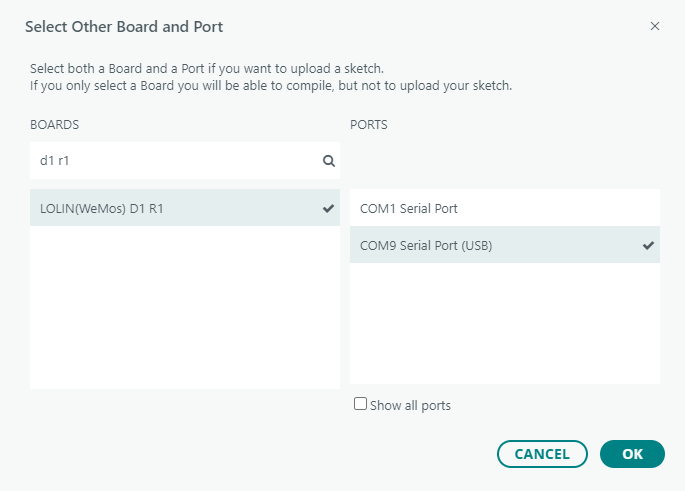
Task: Click blank space directly under PORTS heading
Action: (504, 160)
